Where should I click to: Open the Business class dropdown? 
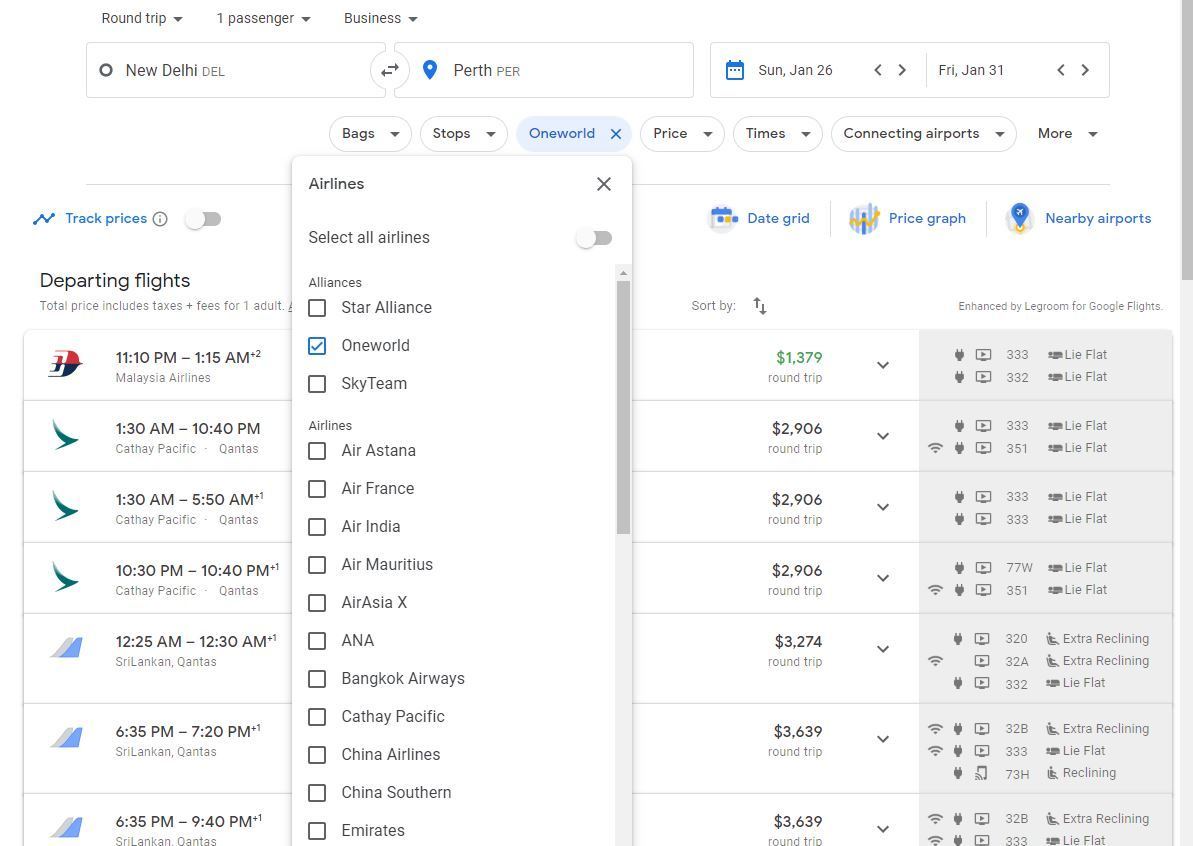click(x=380, y=18)
